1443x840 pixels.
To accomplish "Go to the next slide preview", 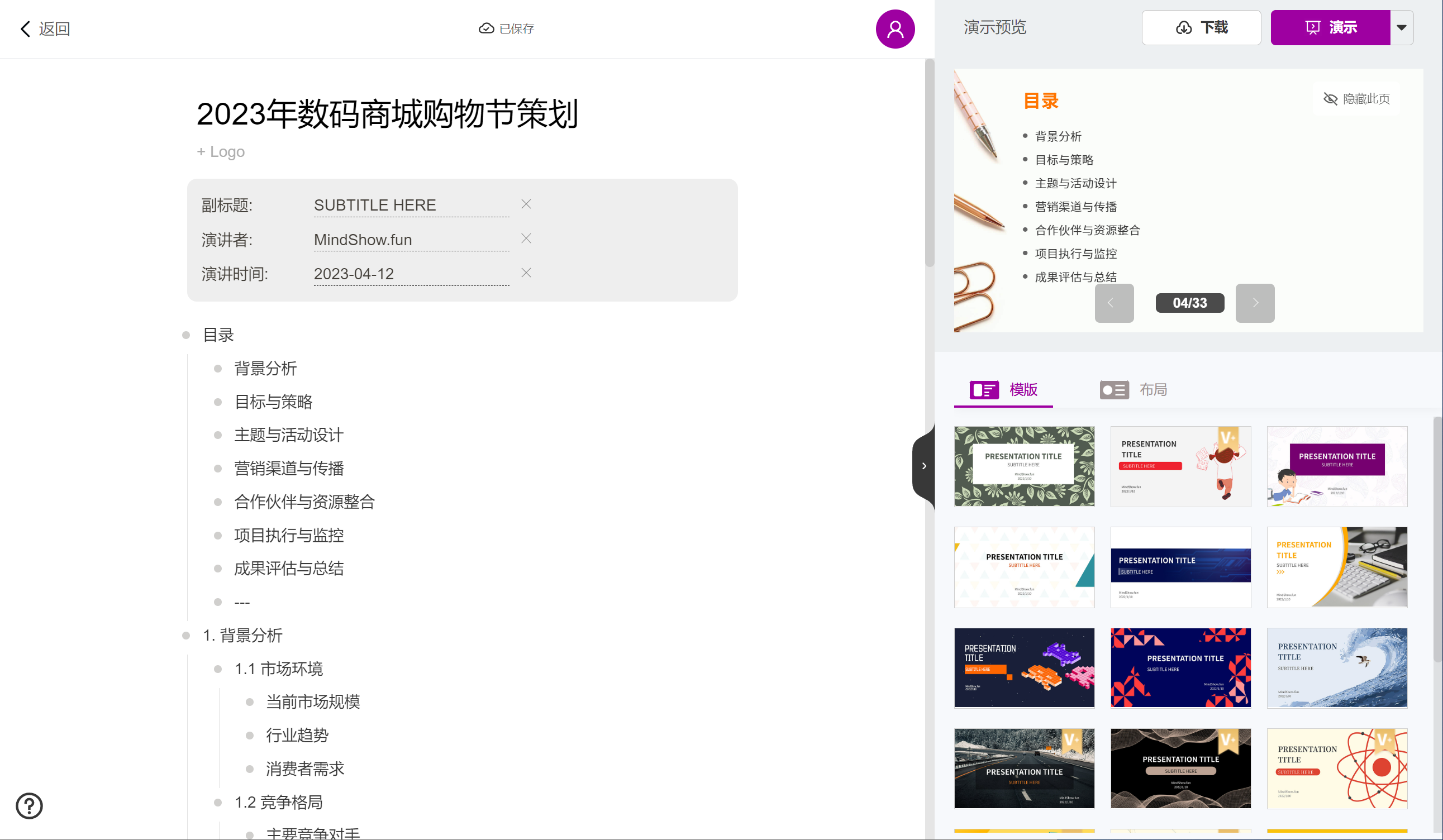I will tap(1254, 303).
